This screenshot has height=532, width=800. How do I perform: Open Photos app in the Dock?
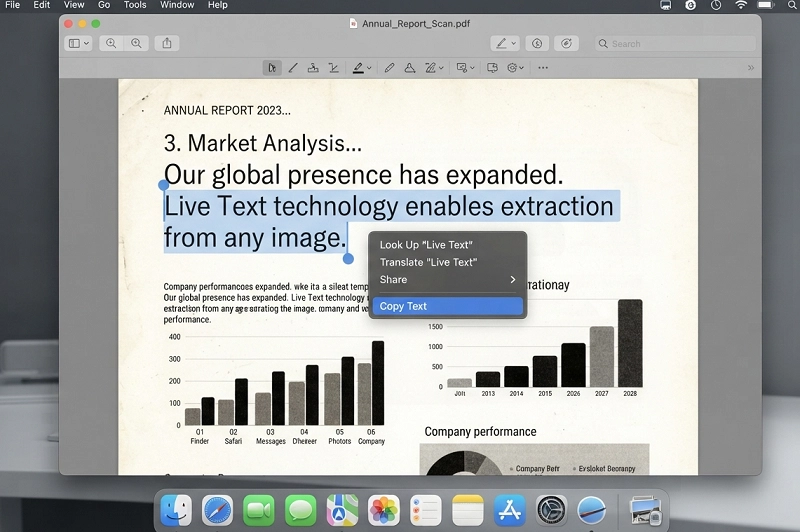(x=384, y=510)
